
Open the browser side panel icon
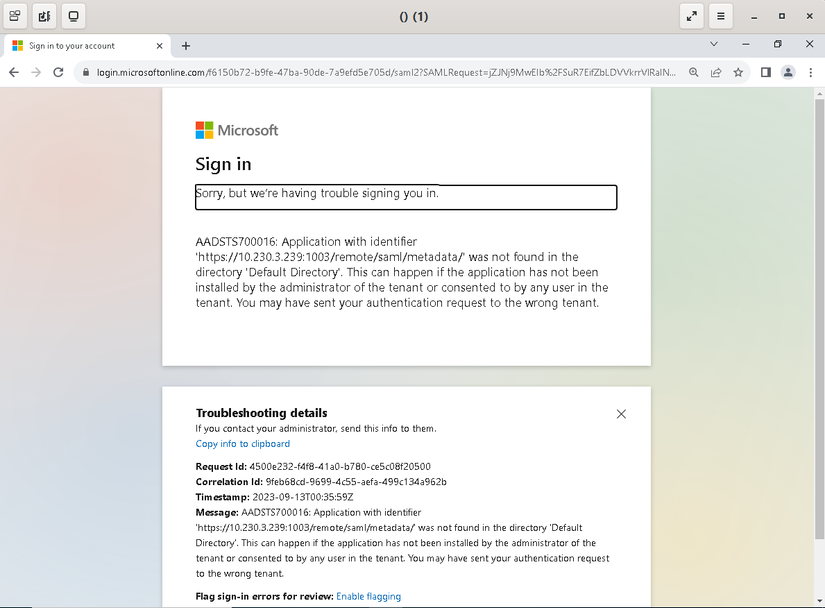pyautogui.click(x=766, y=73)
